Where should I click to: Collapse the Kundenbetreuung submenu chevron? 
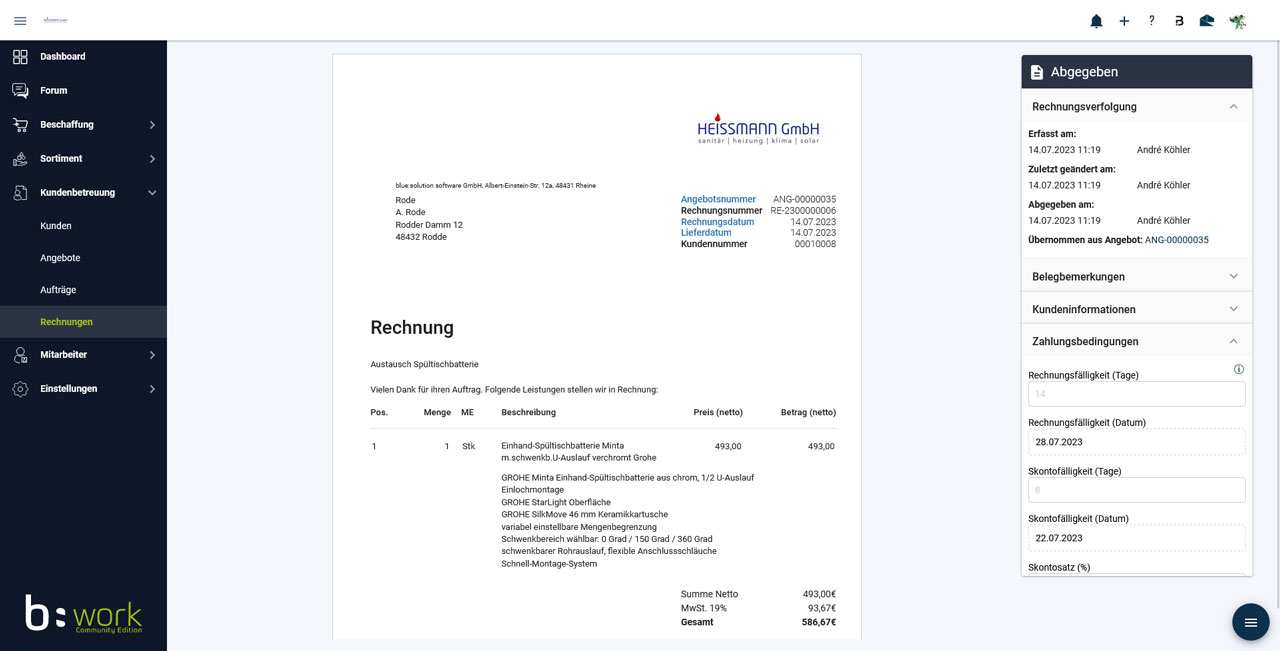tap(152, 193)
